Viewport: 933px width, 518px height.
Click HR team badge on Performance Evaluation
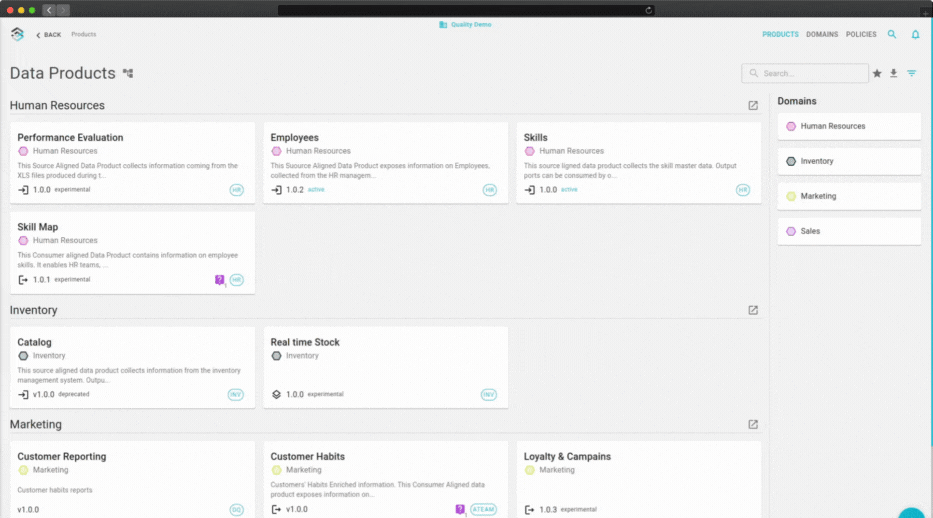pos(236,190)
